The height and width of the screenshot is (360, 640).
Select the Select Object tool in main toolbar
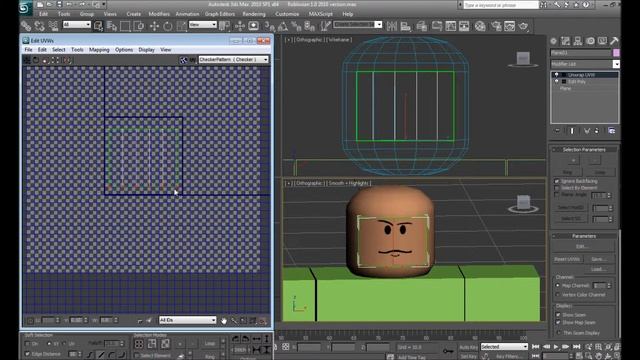point(98,26)
